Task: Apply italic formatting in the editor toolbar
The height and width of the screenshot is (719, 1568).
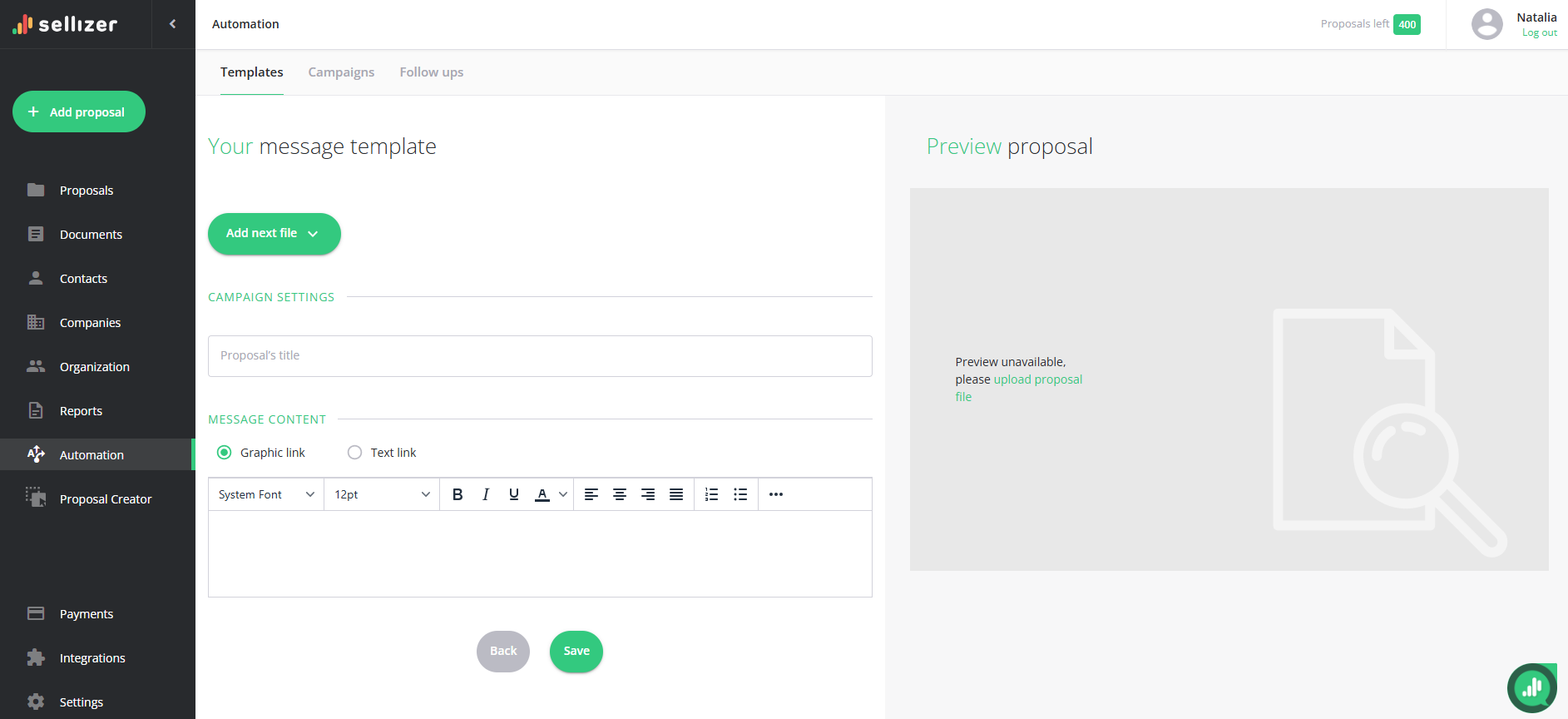Action: point(486,494)
